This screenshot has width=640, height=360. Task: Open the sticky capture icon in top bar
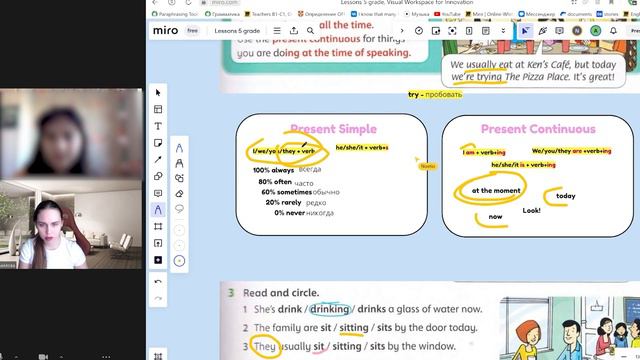(x=436, y=31)
